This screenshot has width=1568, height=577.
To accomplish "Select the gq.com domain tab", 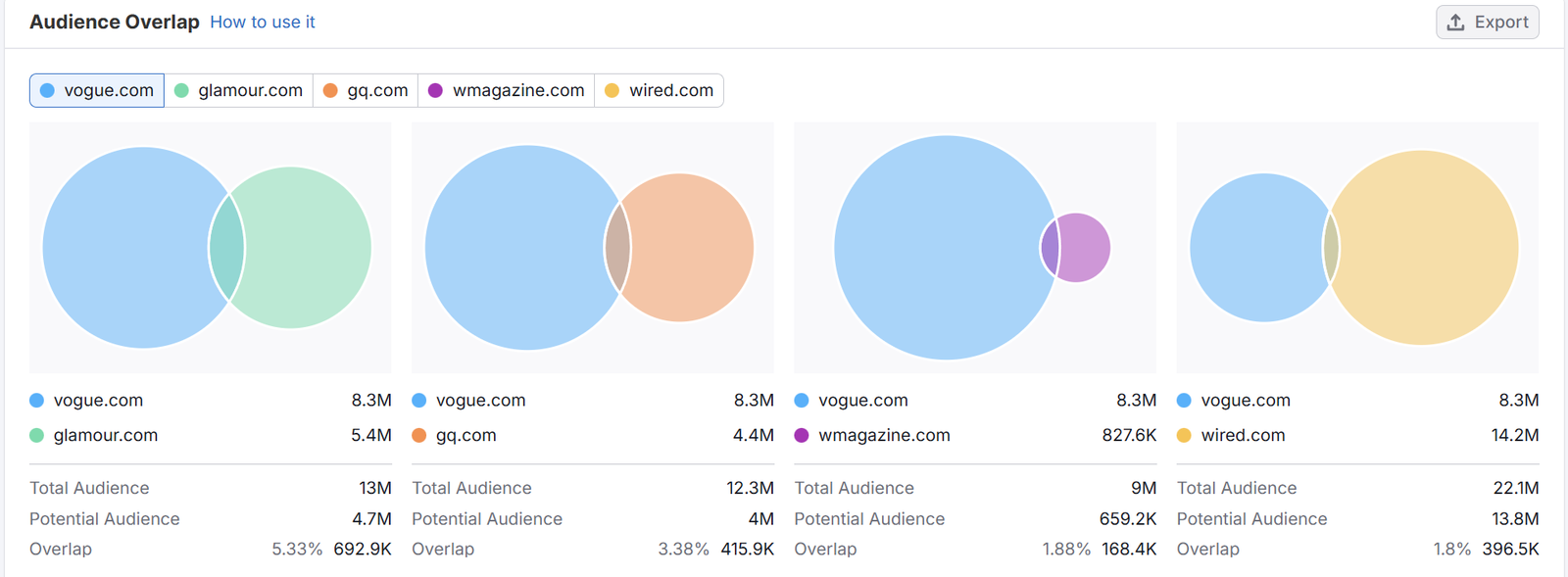I will point(366,90).
